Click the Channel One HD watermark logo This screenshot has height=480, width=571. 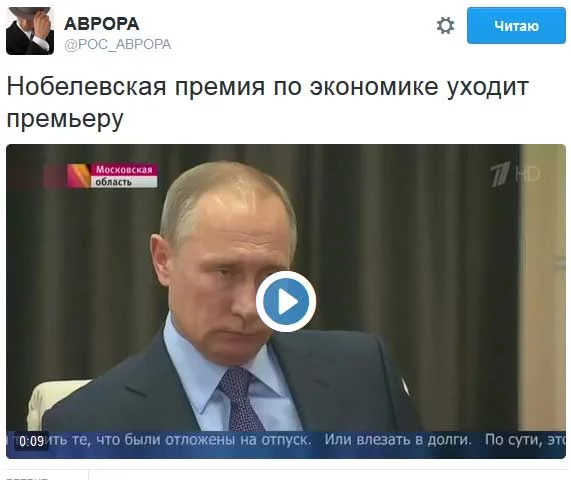click(515, 174)
